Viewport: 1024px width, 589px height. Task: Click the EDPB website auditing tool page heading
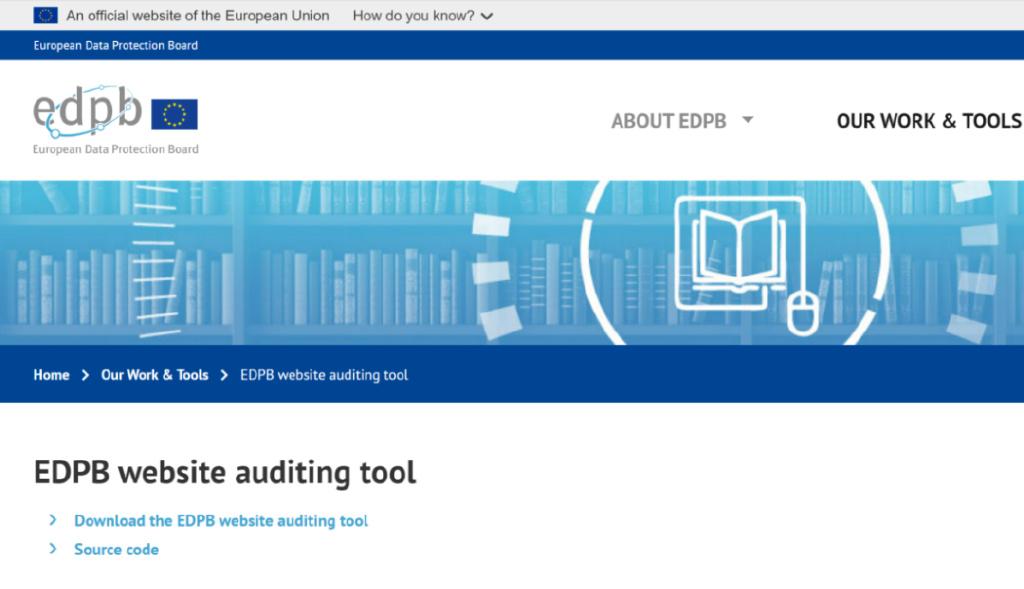pos(224,471)
